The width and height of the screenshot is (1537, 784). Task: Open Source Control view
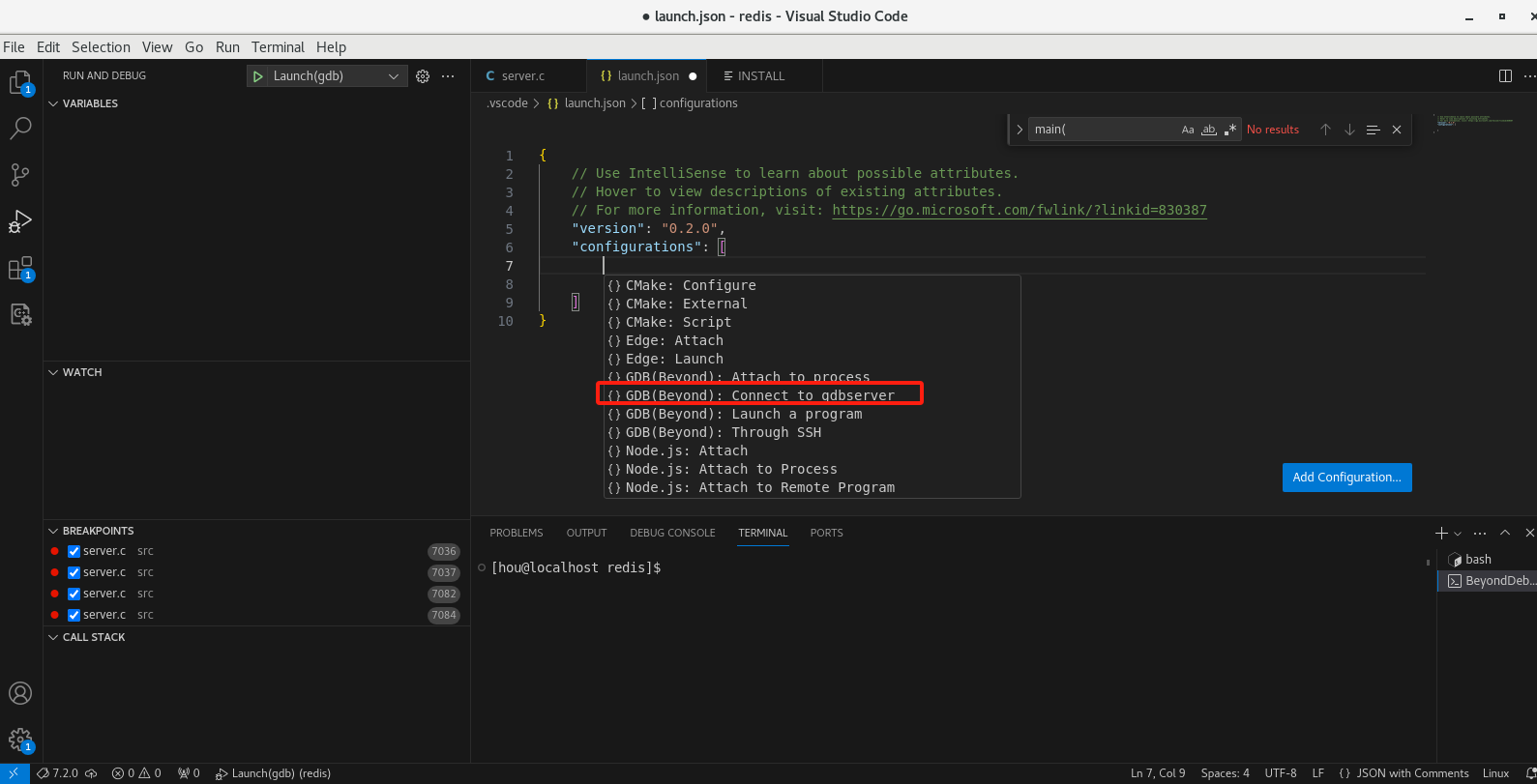[x=20, y=174]
